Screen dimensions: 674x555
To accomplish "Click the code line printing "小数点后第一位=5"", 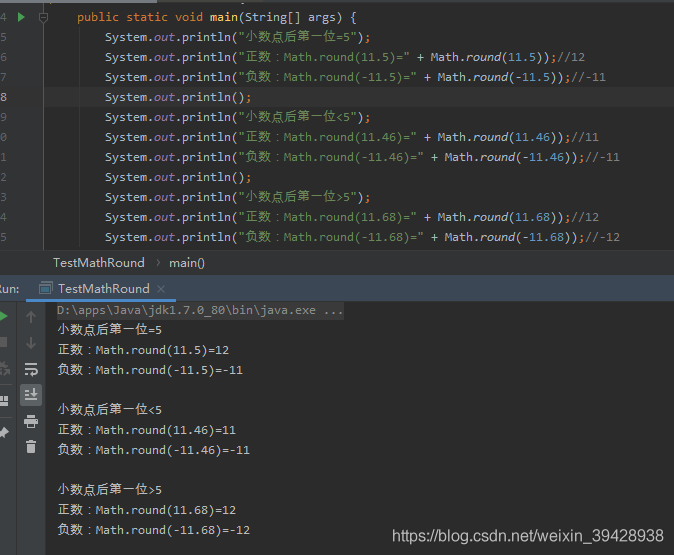I will pos(237,37).
